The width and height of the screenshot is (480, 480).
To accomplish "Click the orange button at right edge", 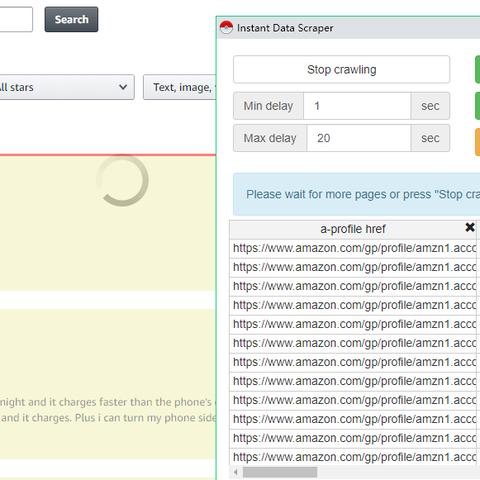I will (477, 142).
